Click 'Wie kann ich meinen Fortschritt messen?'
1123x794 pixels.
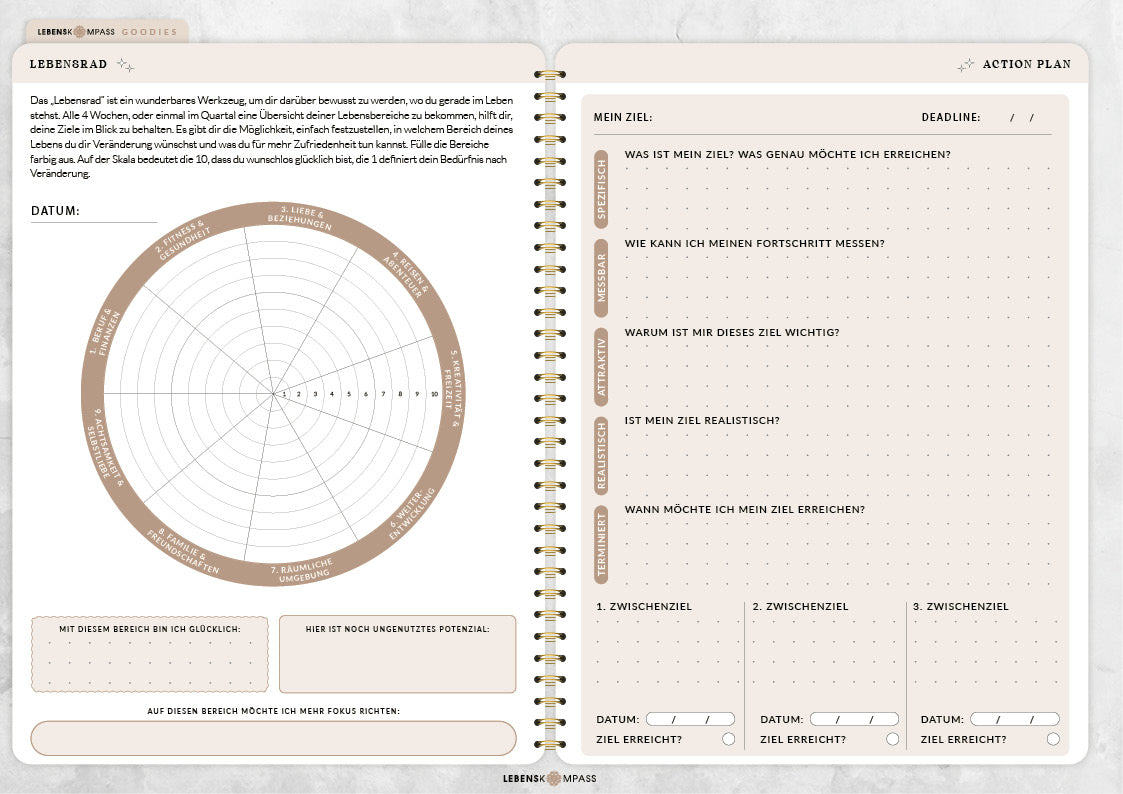tap(754, 243)
